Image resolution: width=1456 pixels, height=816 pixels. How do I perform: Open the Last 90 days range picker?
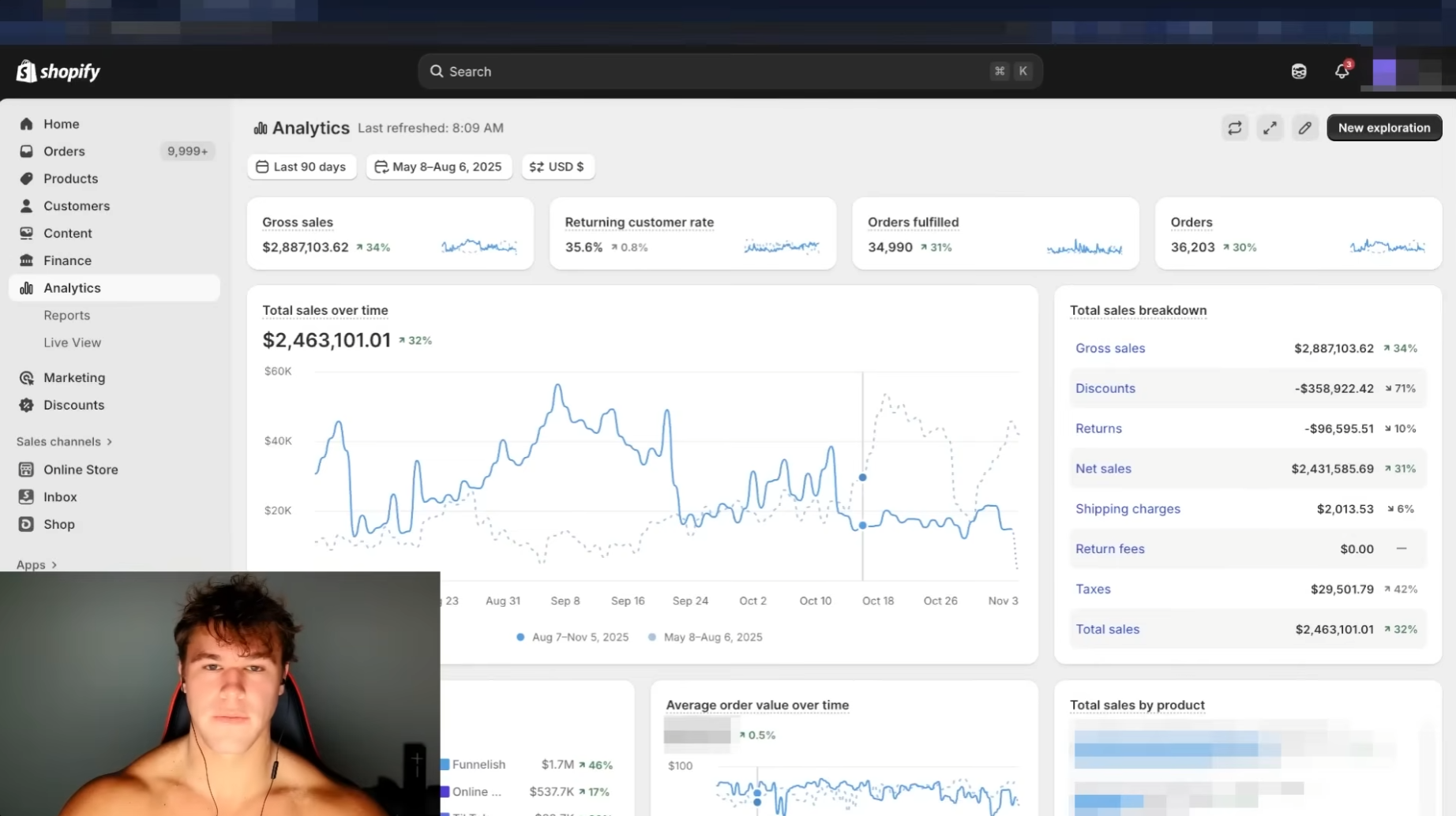point(302,167)
